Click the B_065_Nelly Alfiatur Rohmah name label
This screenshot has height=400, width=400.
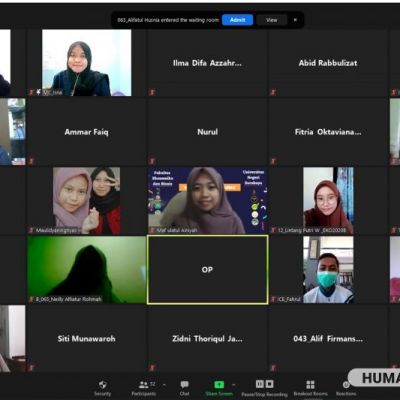click(69, 299)
